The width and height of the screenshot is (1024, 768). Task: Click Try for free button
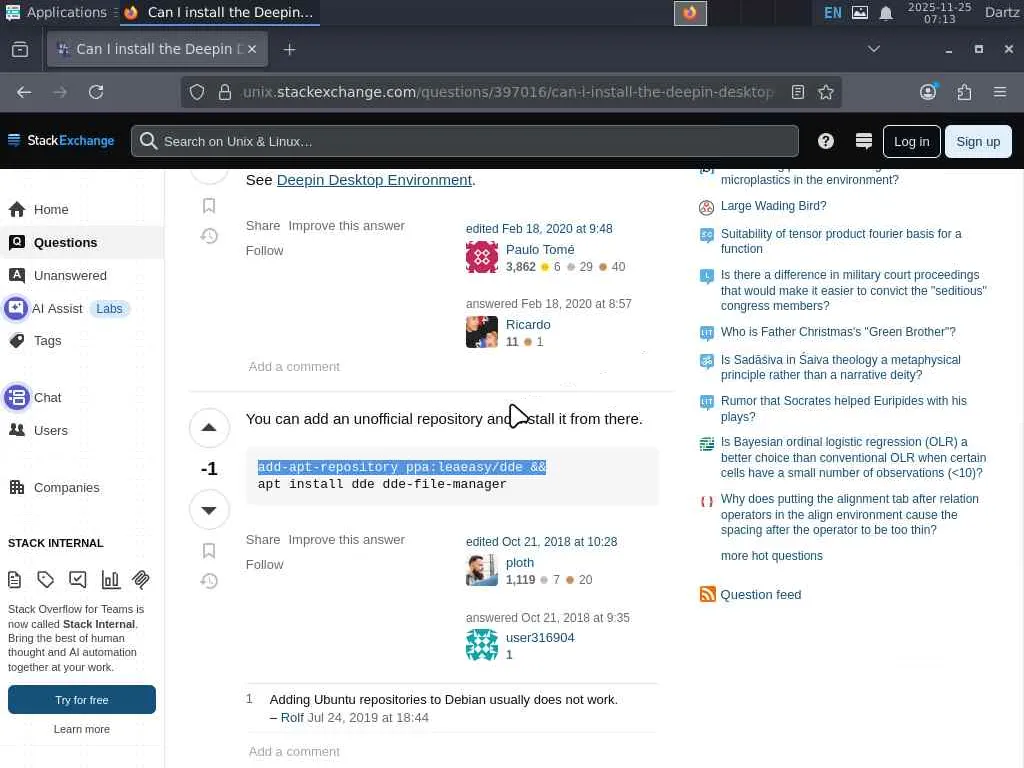click(82, 699)
